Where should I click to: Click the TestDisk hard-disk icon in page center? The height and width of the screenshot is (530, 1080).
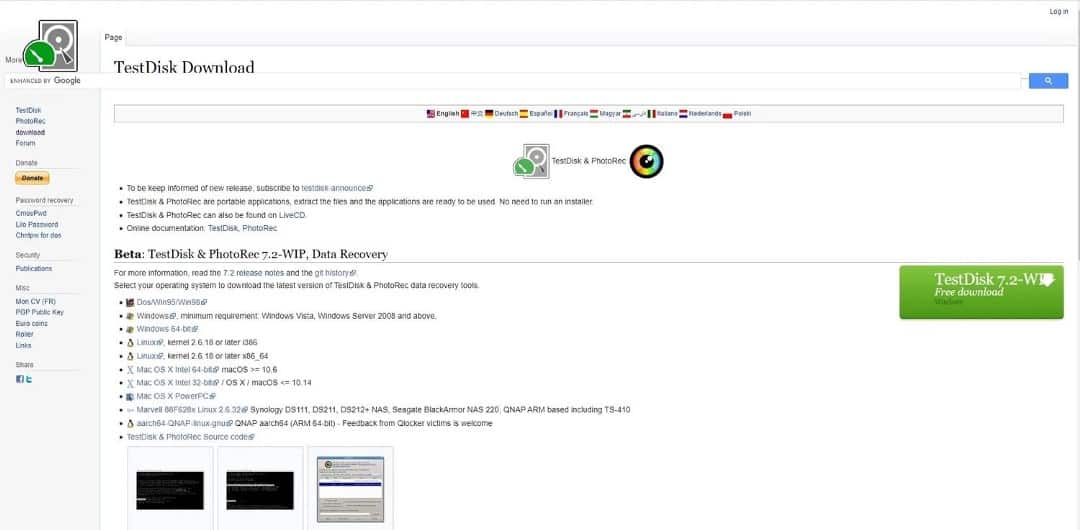[x=531, y=161]
